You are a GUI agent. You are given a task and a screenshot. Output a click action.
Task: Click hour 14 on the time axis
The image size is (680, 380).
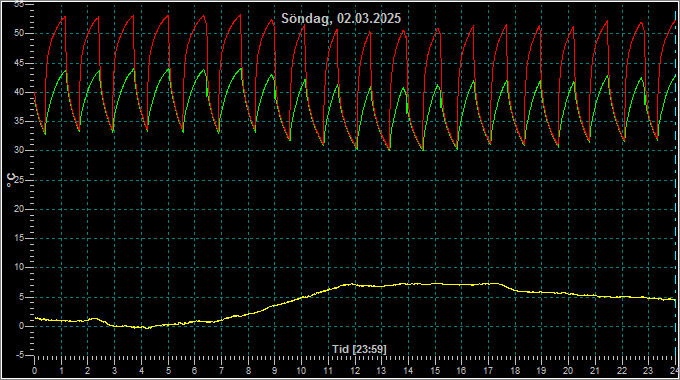tap(408, 371)
